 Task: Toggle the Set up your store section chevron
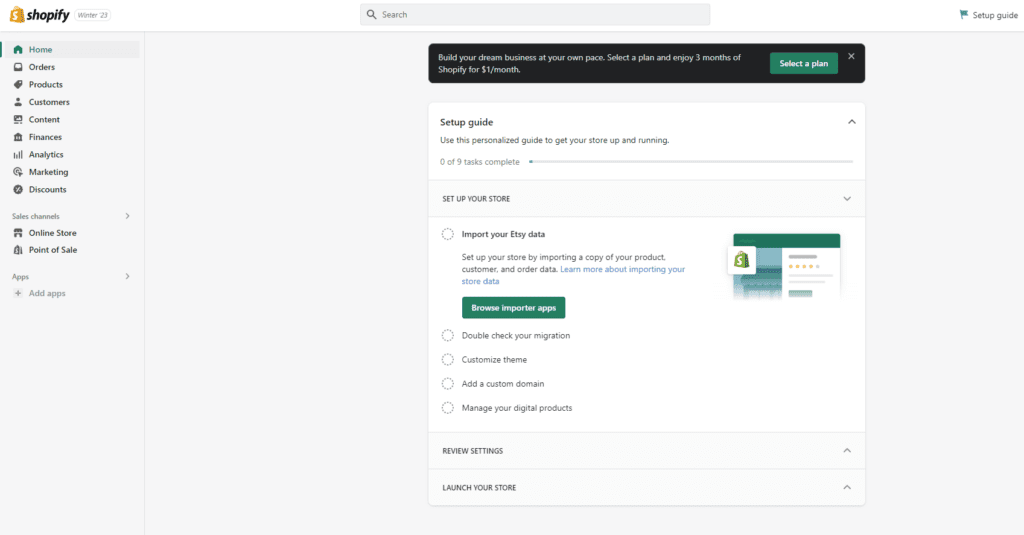point(847,199)
